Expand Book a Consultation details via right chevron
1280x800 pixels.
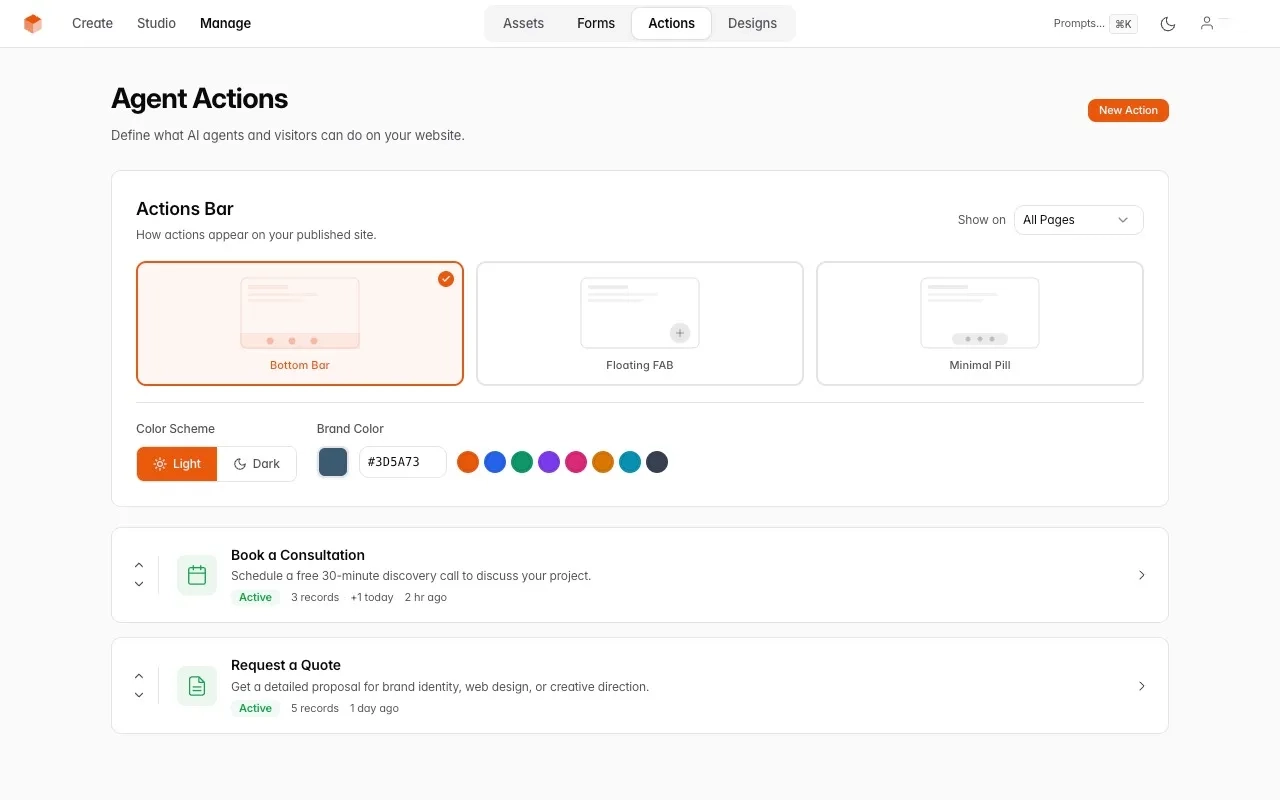[x=1141, y=575]
